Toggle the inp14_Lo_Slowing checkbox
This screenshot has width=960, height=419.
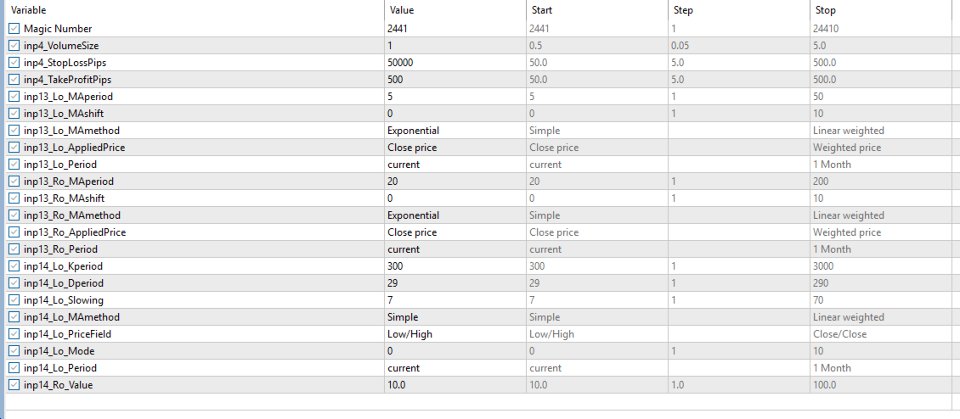[13, 300]
